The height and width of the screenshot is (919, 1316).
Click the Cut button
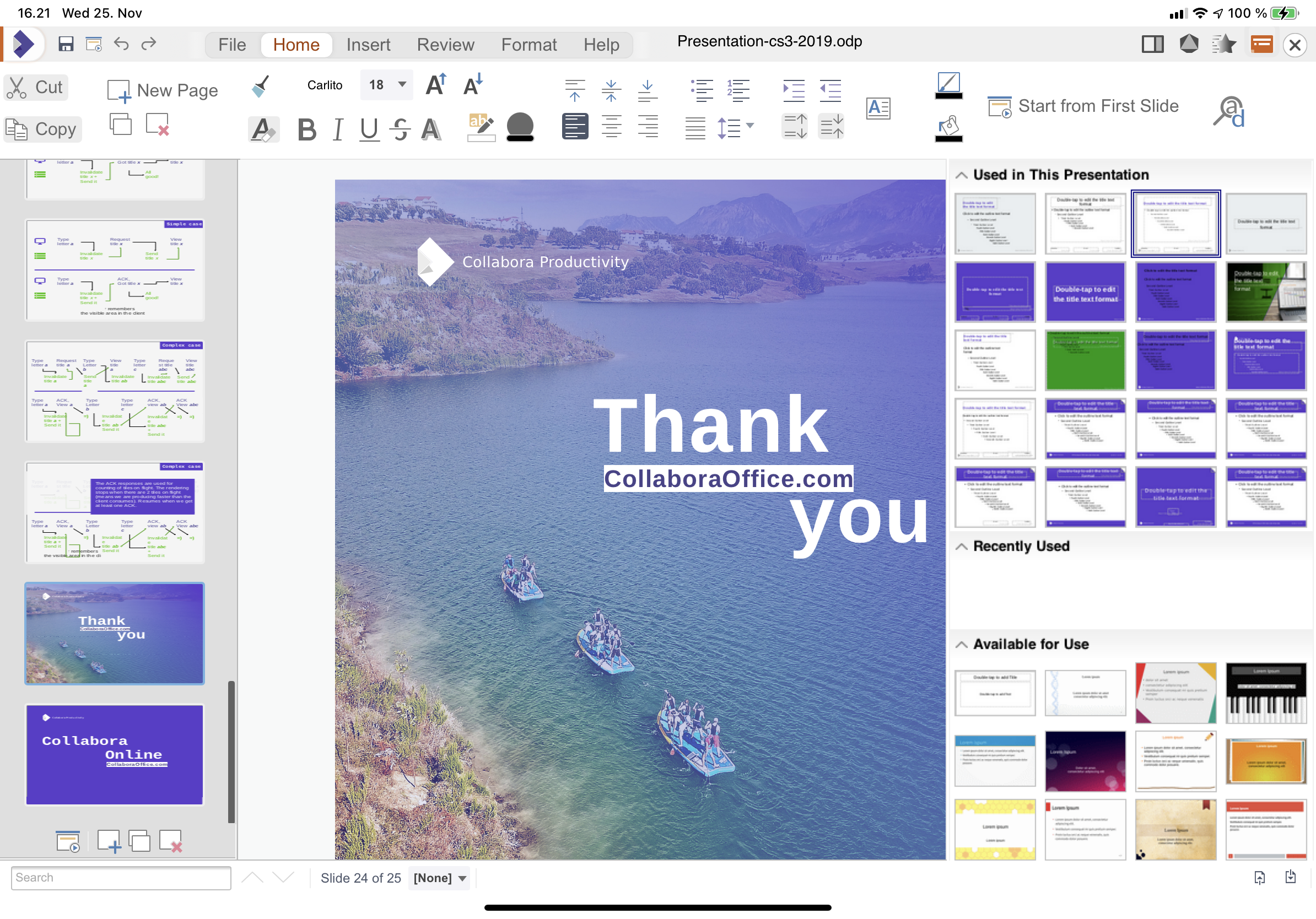click(35, 88)
